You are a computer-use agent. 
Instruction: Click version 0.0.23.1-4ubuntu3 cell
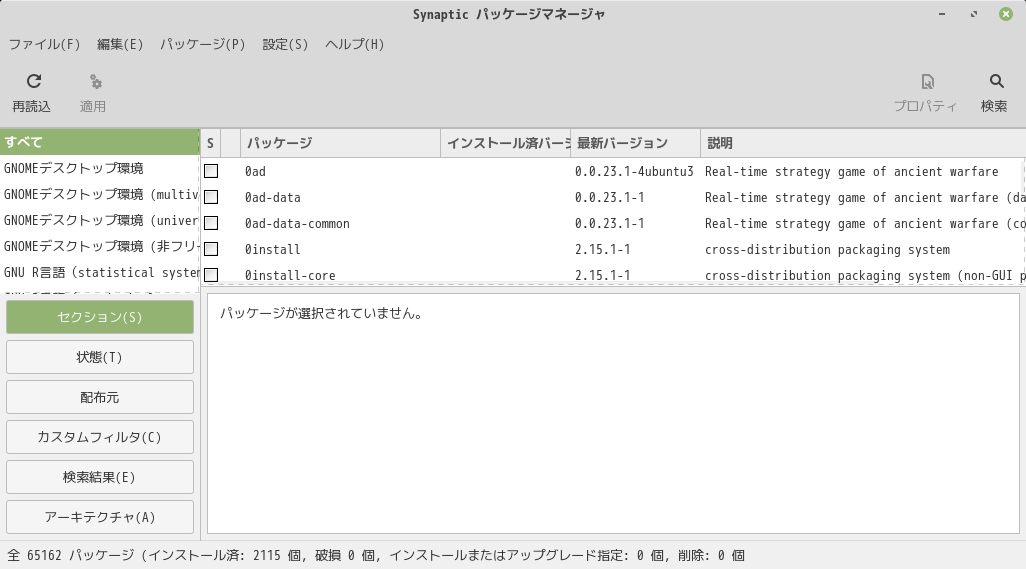[634, 171]
